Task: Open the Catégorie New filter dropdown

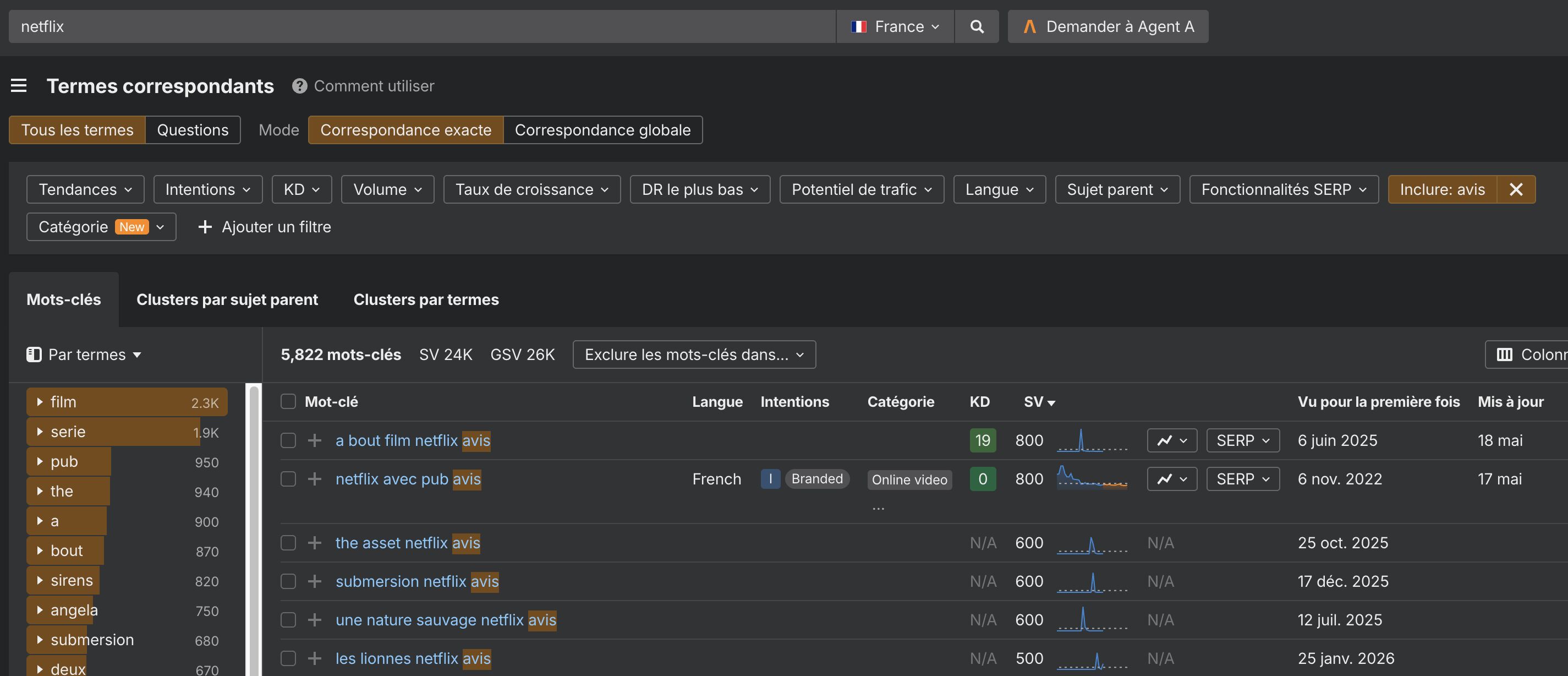Action: pyautogui.click(x=101, y=227)
